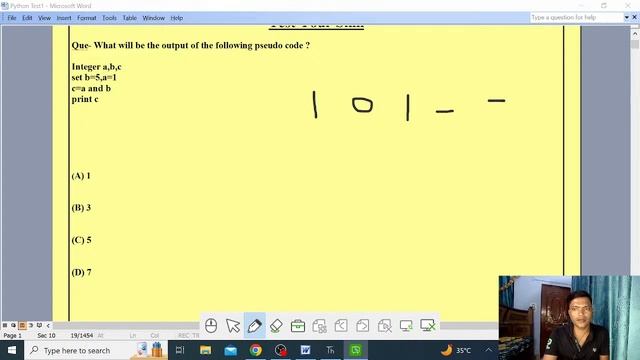Click the 'set b=5,a=1' line
Screen dimensions: 640x360
[94, 78]
